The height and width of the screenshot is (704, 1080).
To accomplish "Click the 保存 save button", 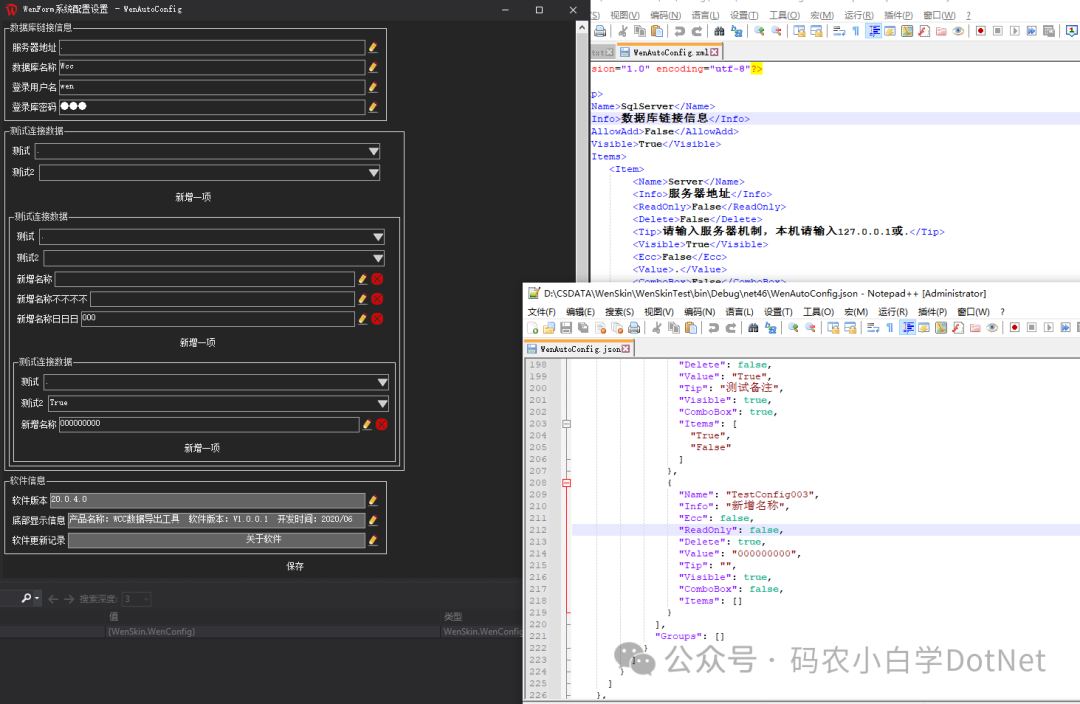I will 295,566.
